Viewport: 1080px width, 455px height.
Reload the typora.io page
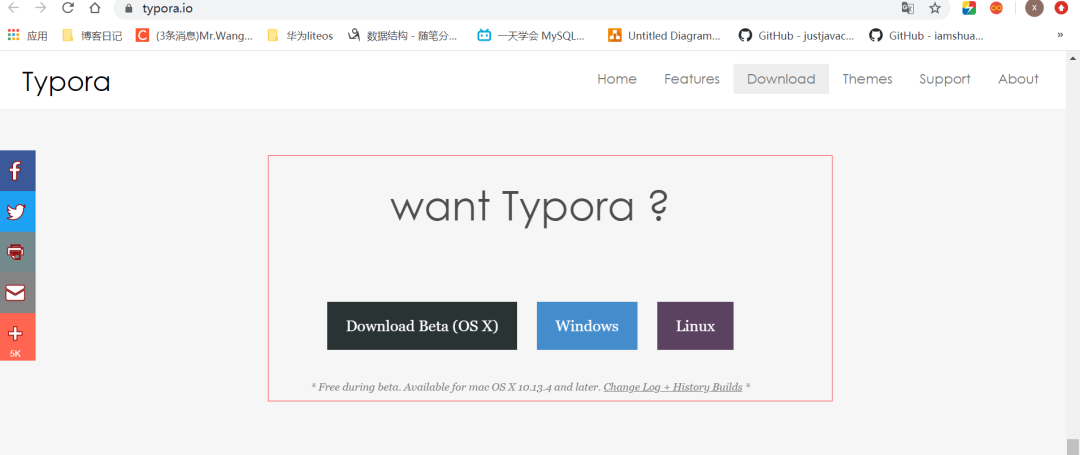pyautogui.click(x=68, y=8)
